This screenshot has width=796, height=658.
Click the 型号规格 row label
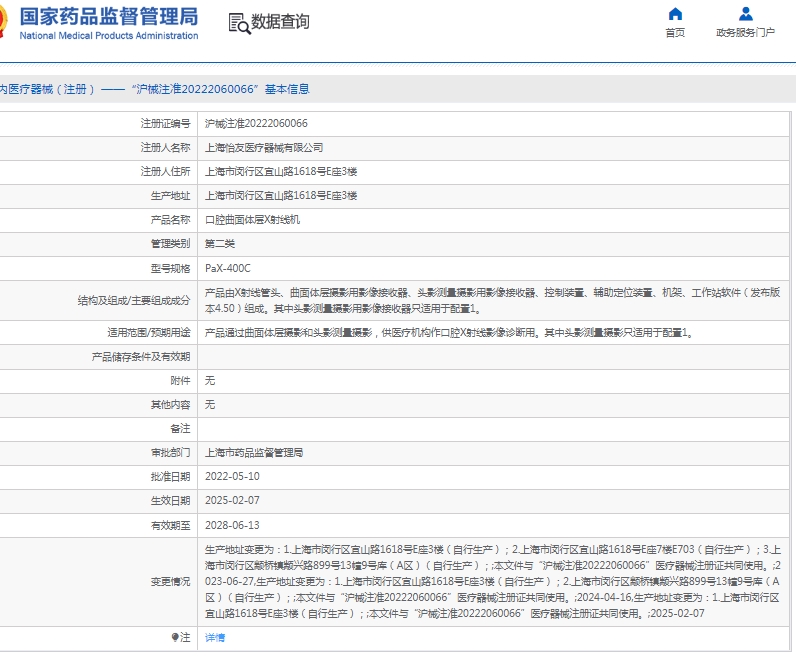pos(171,268)
